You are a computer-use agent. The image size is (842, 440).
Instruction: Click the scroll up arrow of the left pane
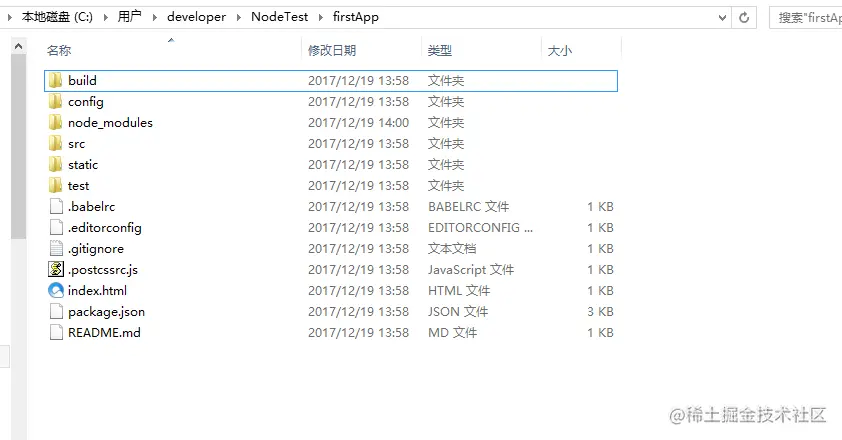click(x=18, y=47)
